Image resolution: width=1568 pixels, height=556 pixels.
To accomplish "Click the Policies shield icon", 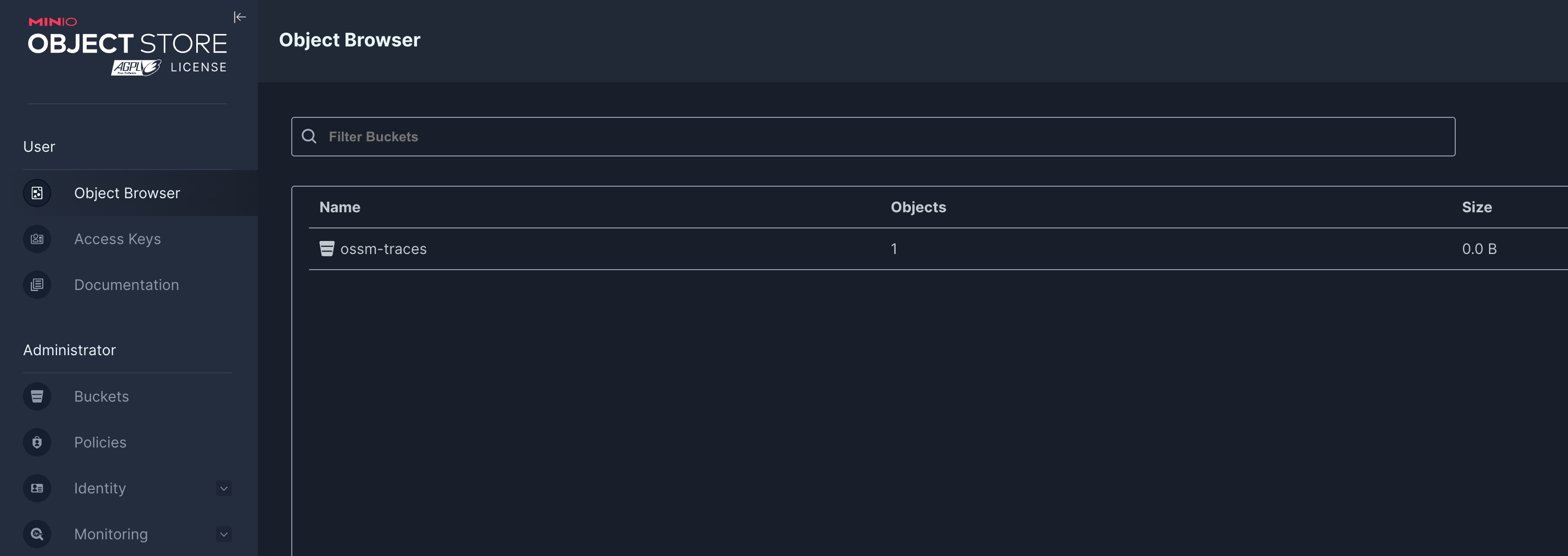I will tap(37, 442).
